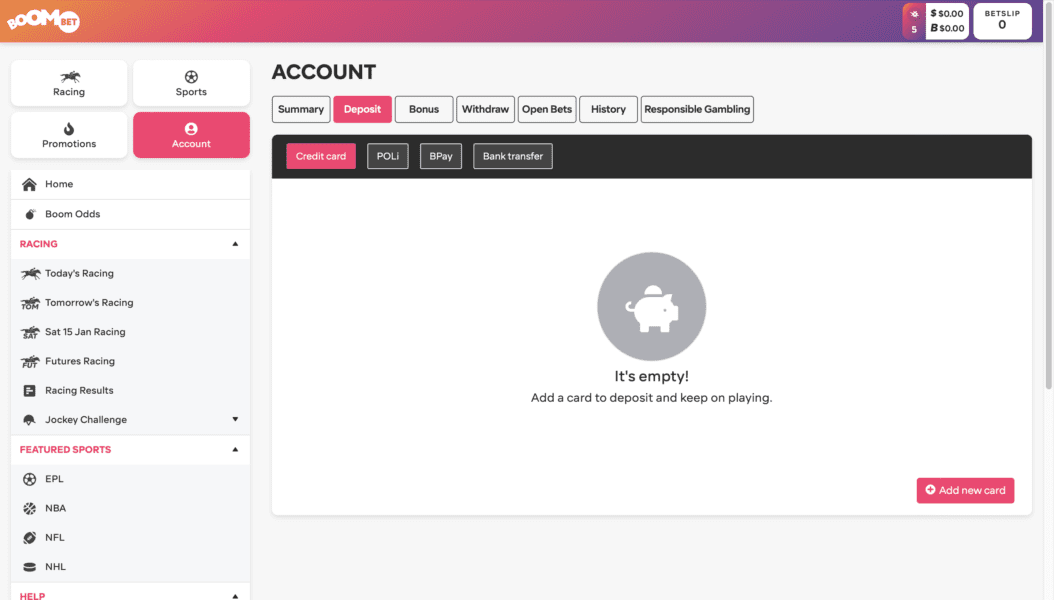Collapse the HELP sidebar section
1054x600 pixels.
(235, 595)
